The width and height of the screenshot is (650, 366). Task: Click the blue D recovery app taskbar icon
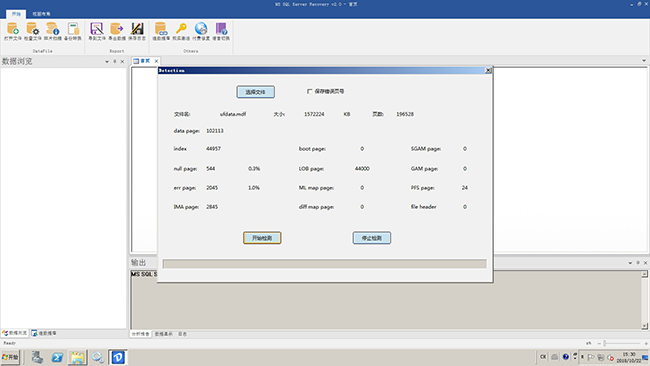(x=118, y=357)
